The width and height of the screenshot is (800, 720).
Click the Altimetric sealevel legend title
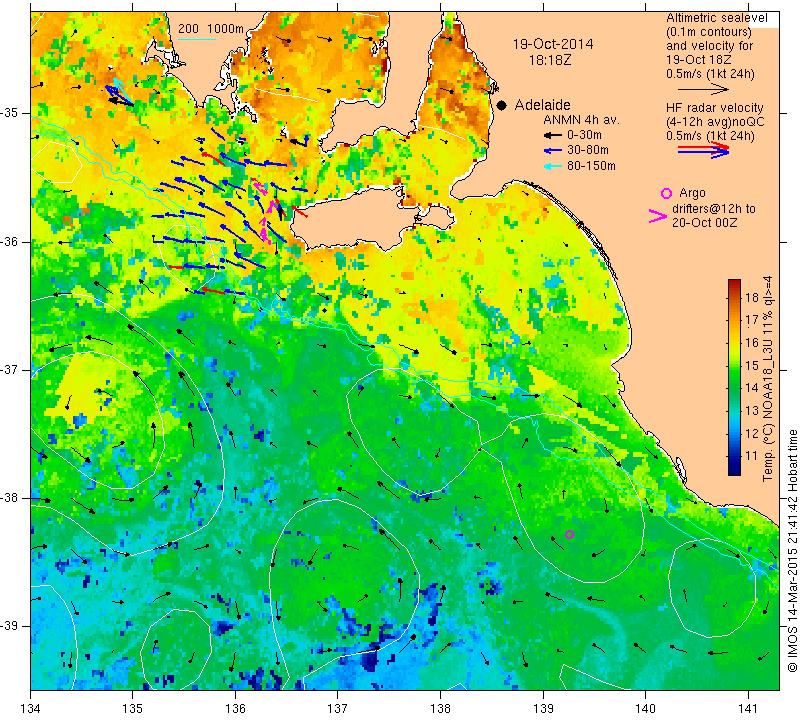[716, 18]
